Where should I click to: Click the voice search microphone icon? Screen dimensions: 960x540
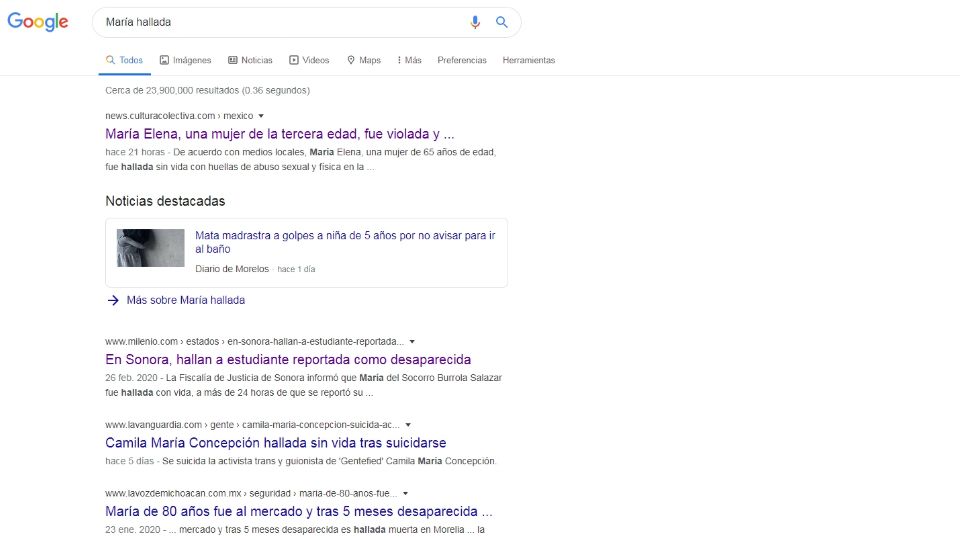pyautogui.click(x=475, y=22)
